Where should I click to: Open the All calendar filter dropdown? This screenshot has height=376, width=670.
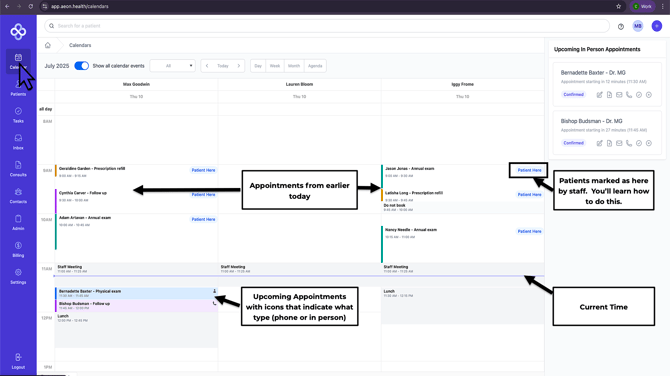(x=173, y=66)
